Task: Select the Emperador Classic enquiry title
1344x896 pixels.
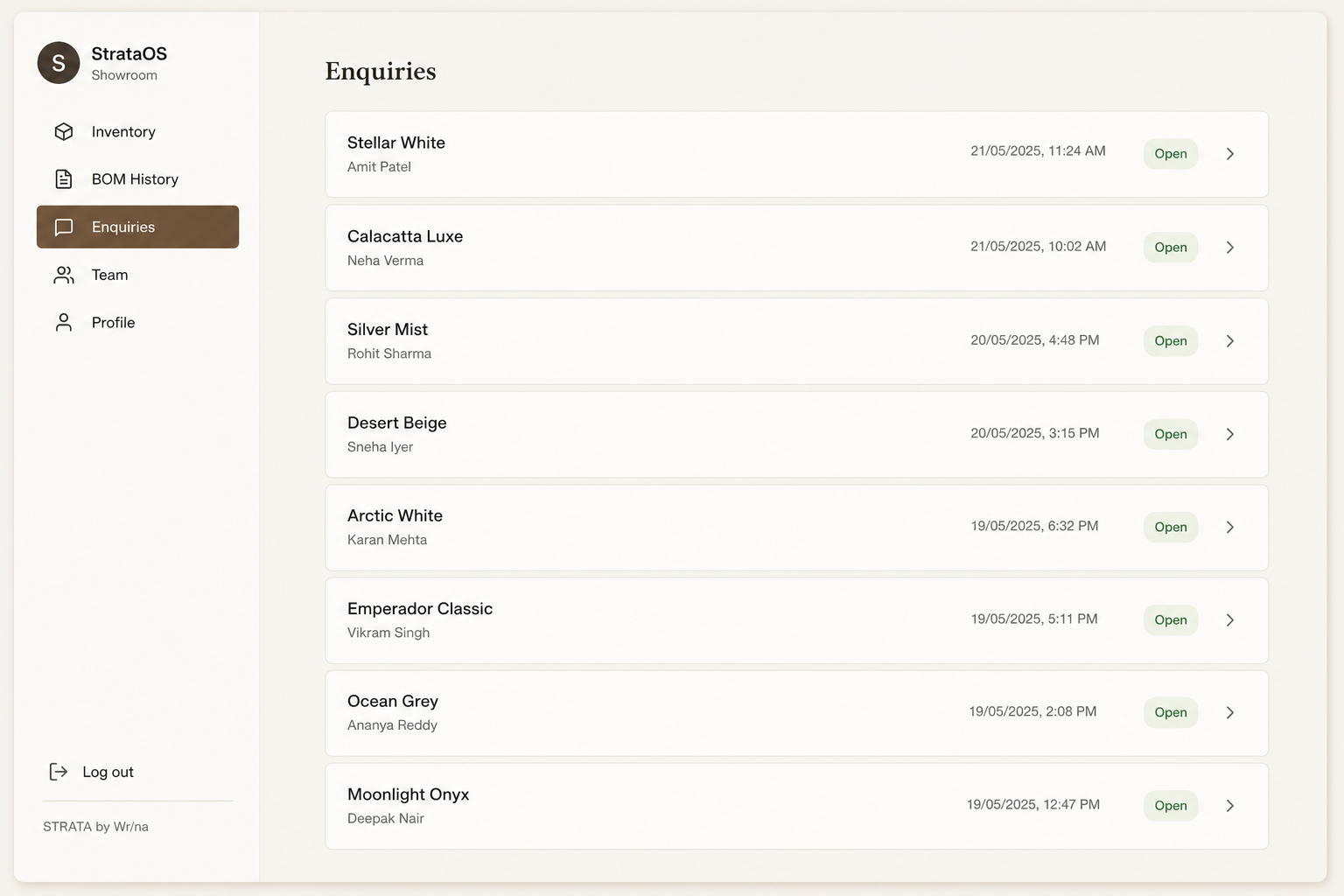Action: click(x=420, y=609)
